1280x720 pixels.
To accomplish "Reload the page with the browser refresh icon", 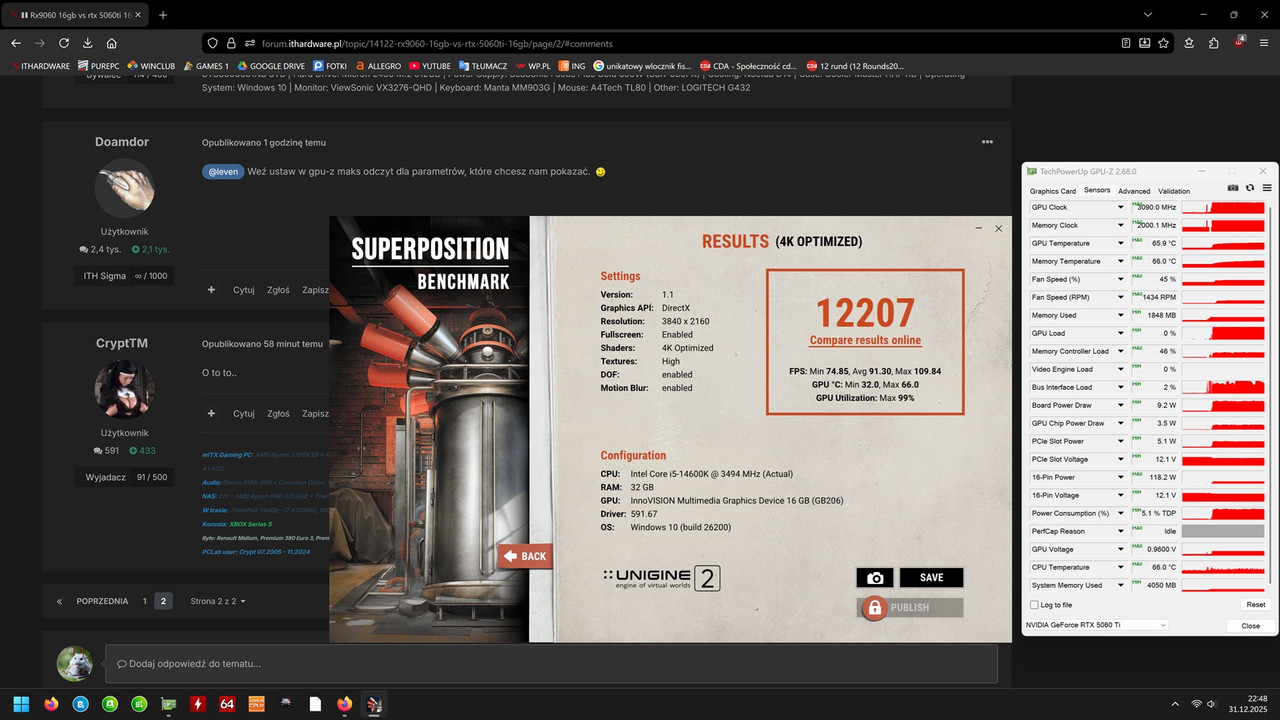I will click(64, 43).
